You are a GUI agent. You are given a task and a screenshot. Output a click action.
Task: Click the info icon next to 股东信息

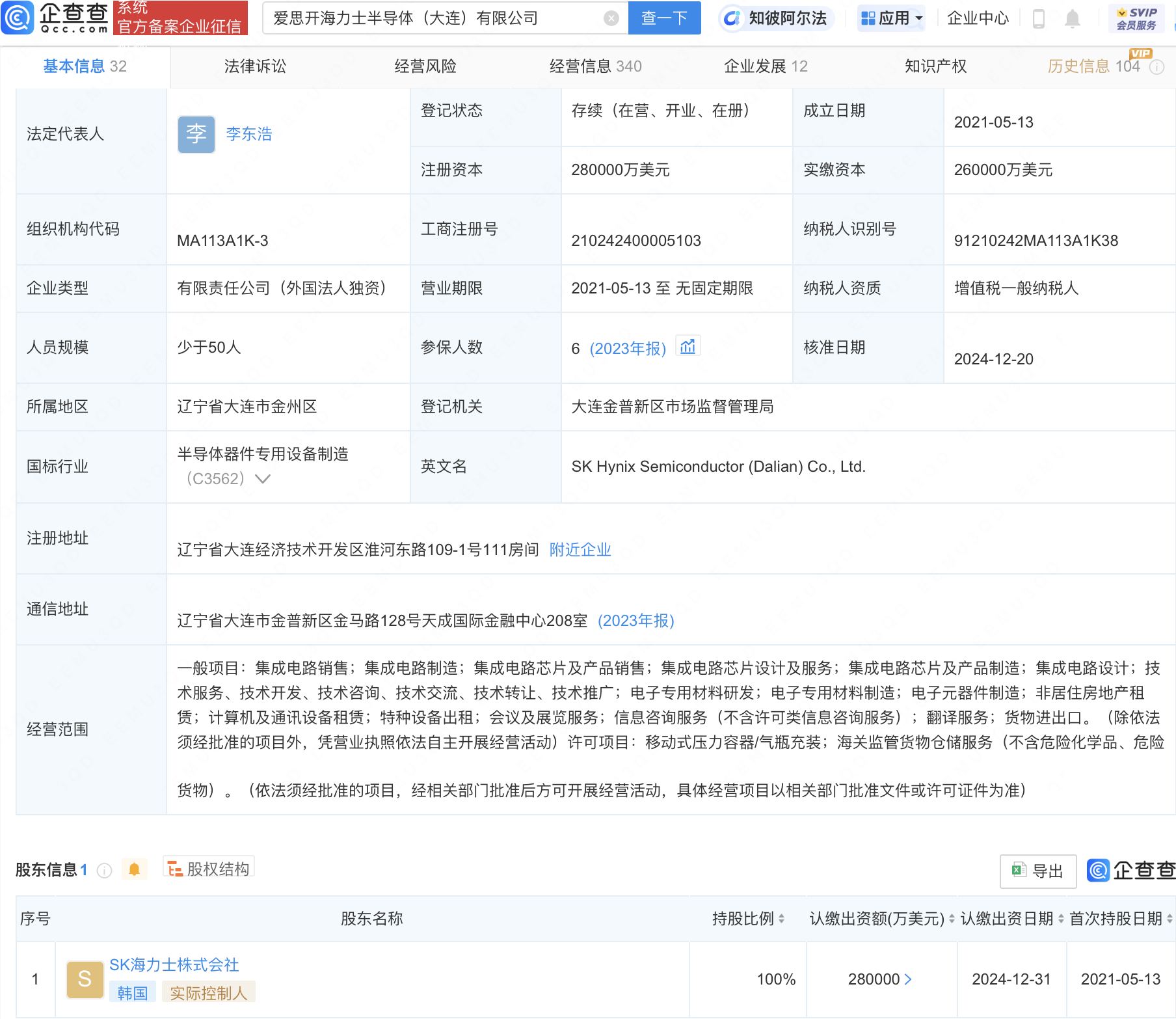104,871
